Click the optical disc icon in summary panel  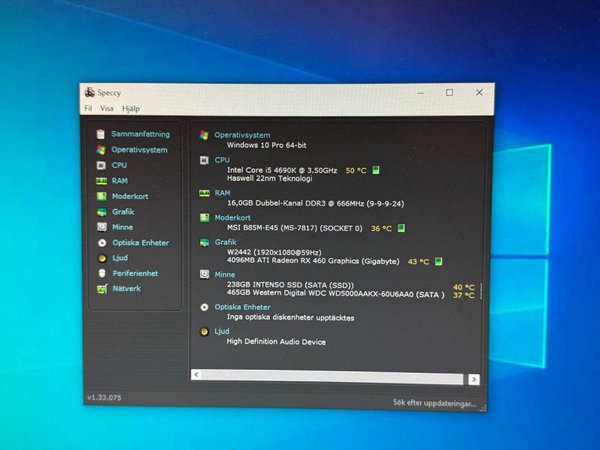204,307
